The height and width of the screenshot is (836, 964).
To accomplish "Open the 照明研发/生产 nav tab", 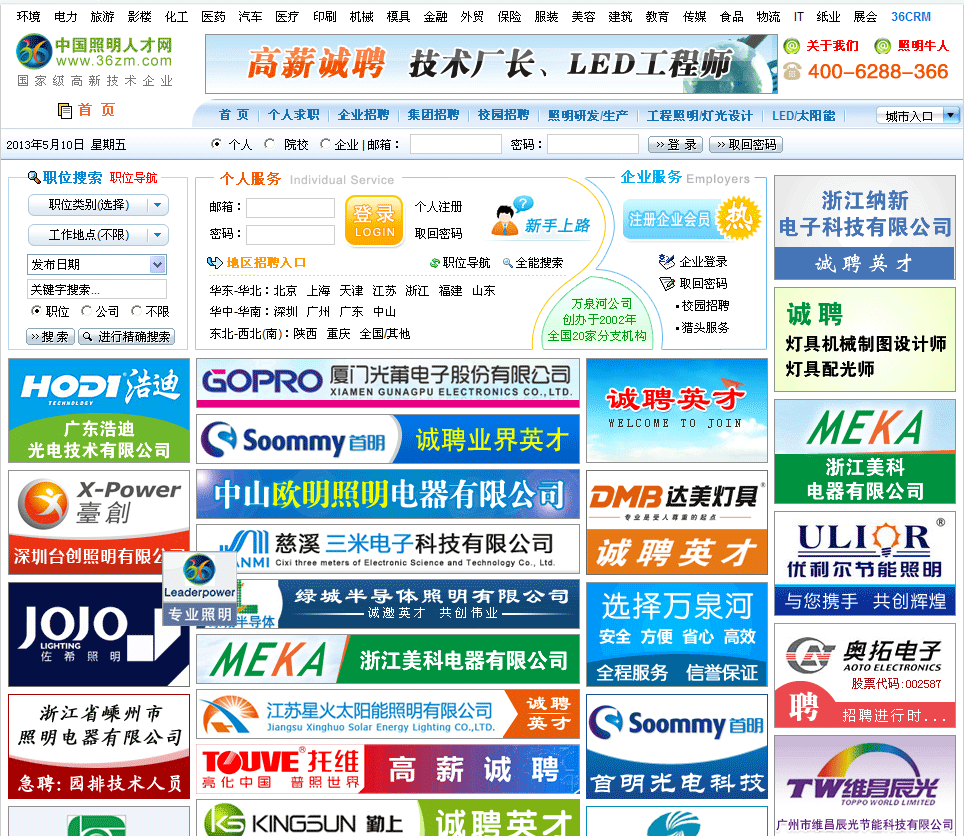I will click(x=588, y=116).
